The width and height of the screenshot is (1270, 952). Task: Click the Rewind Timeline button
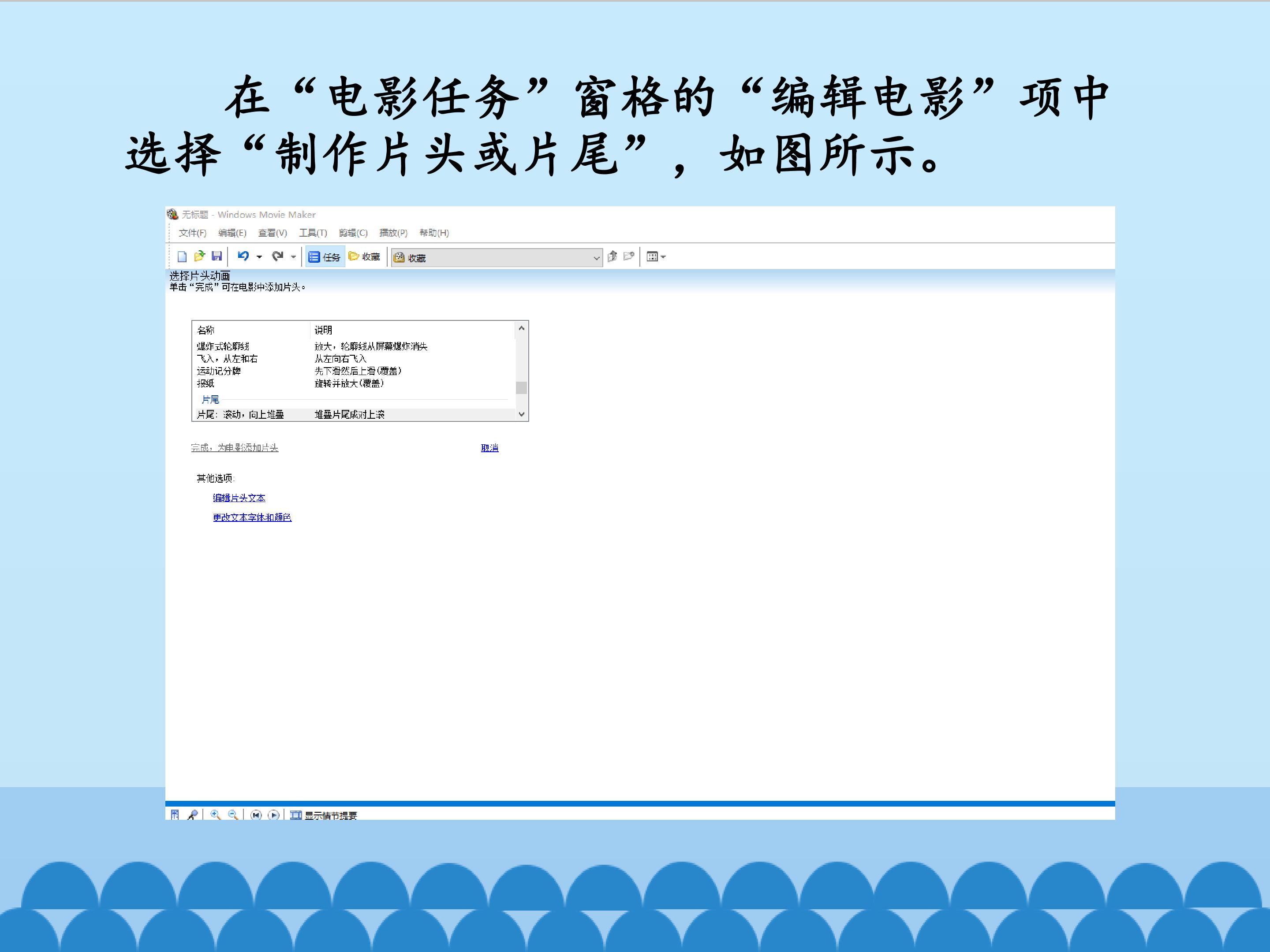pyautogui.click(x=256, y=815)
